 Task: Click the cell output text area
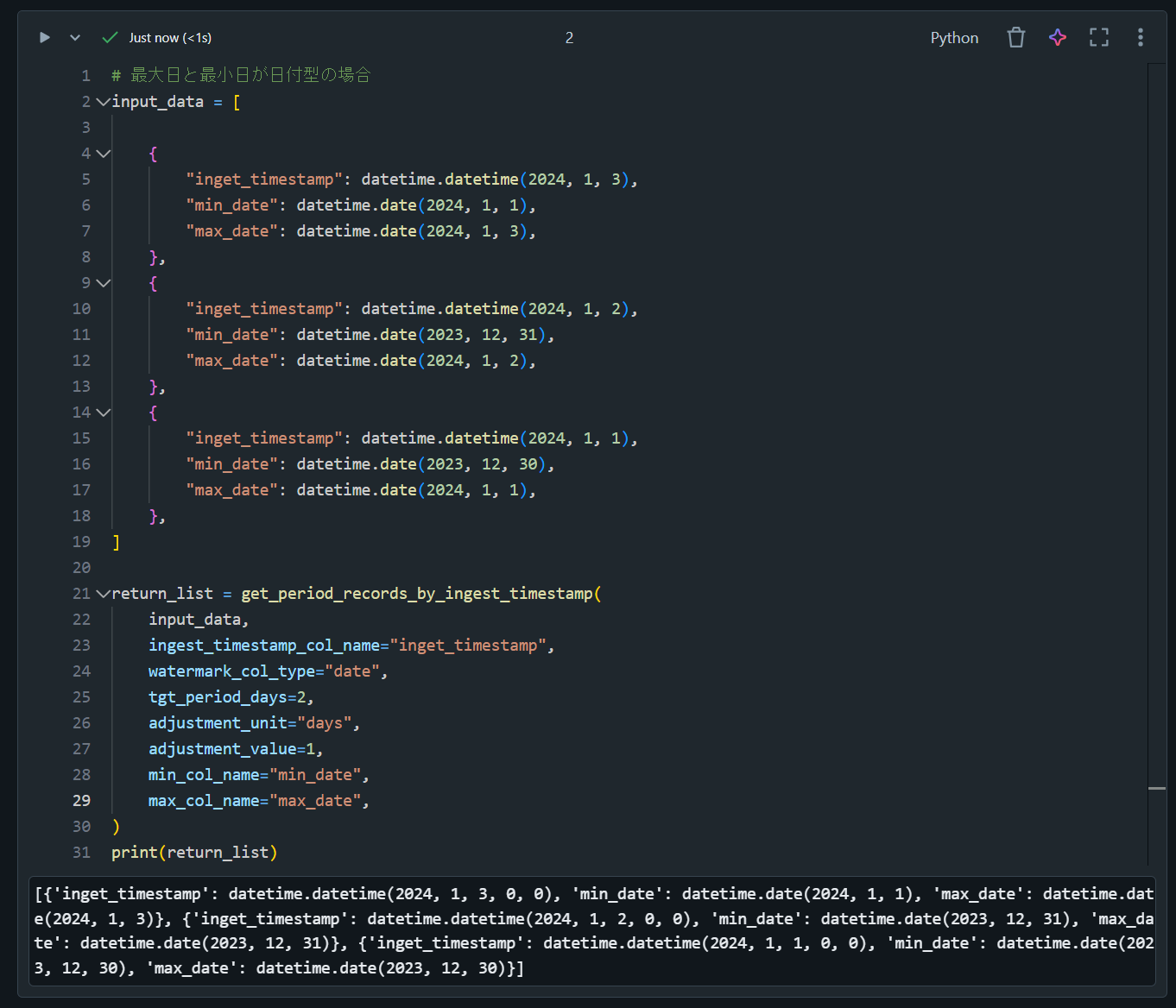click(x=592, y=931)
